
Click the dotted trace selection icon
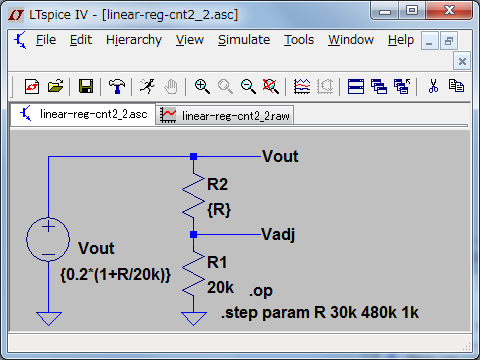click(325, 87)
